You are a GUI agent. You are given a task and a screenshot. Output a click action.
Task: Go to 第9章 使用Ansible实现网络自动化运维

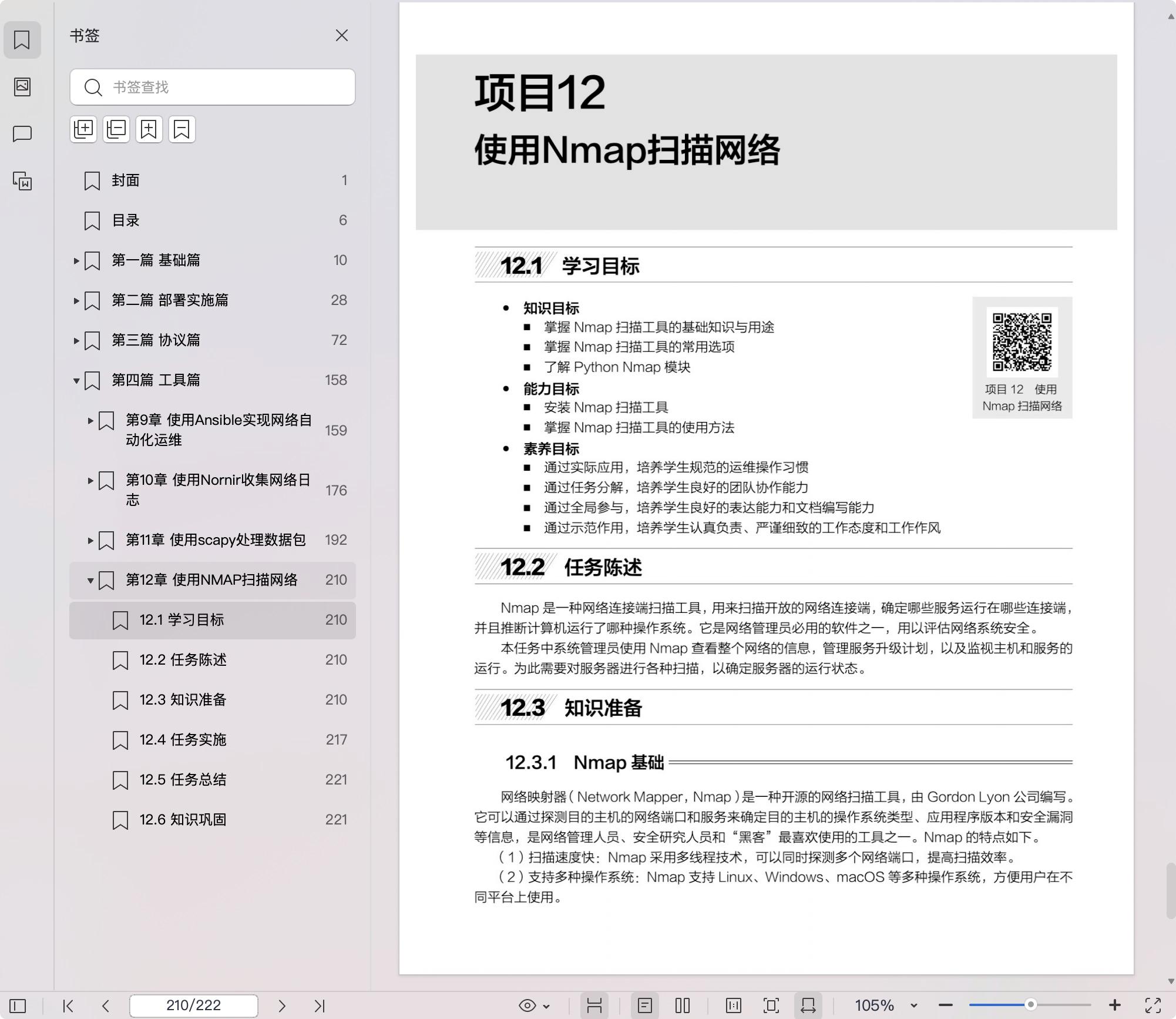(213, 430)
